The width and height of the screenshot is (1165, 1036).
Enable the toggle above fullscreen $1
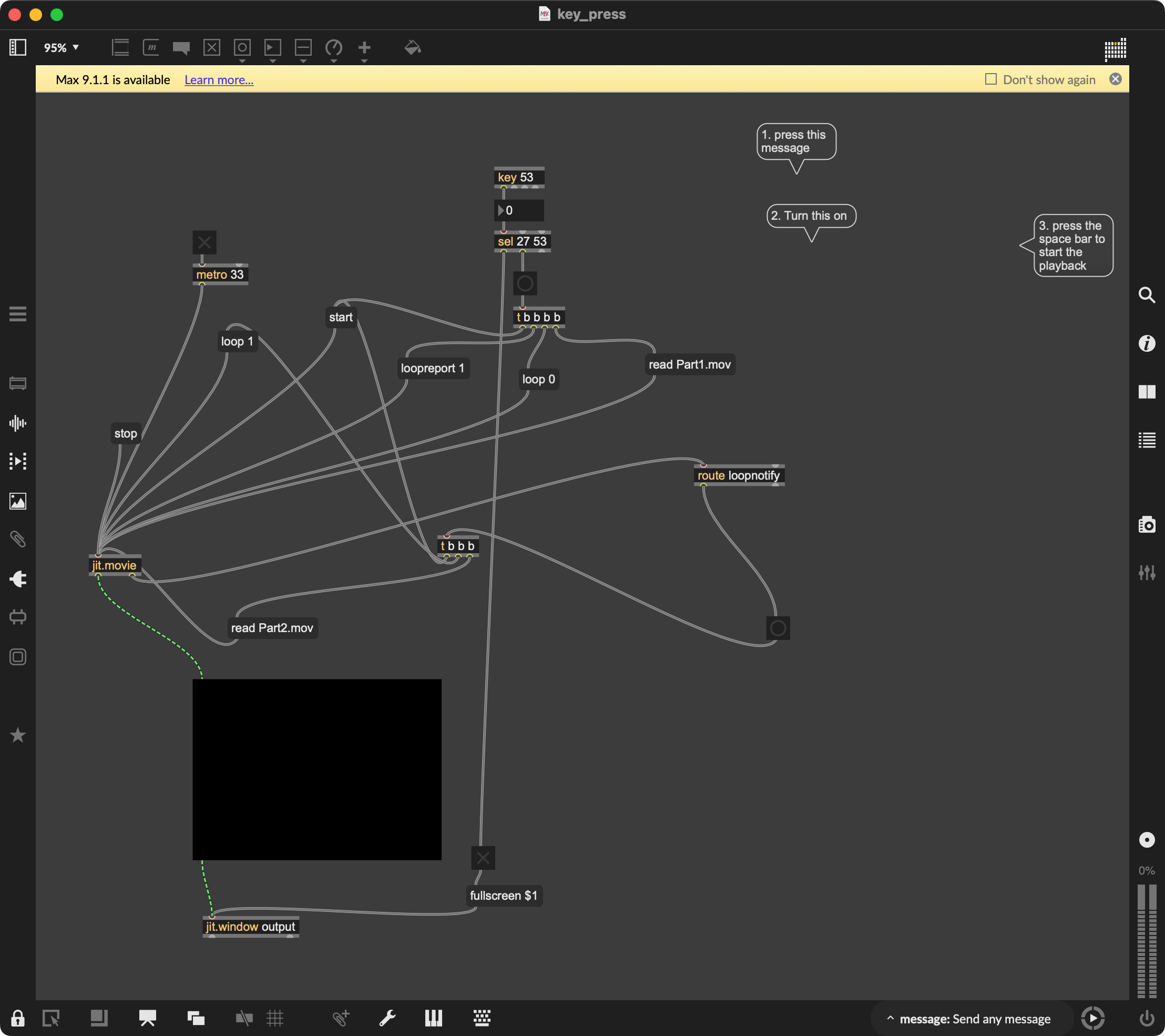pos(483,858)
